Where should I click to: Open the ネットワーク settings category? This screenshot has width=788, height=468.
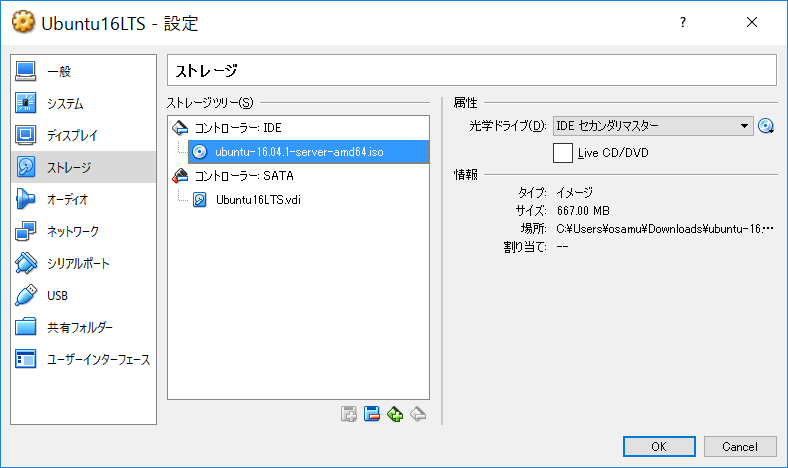[73, 231]
